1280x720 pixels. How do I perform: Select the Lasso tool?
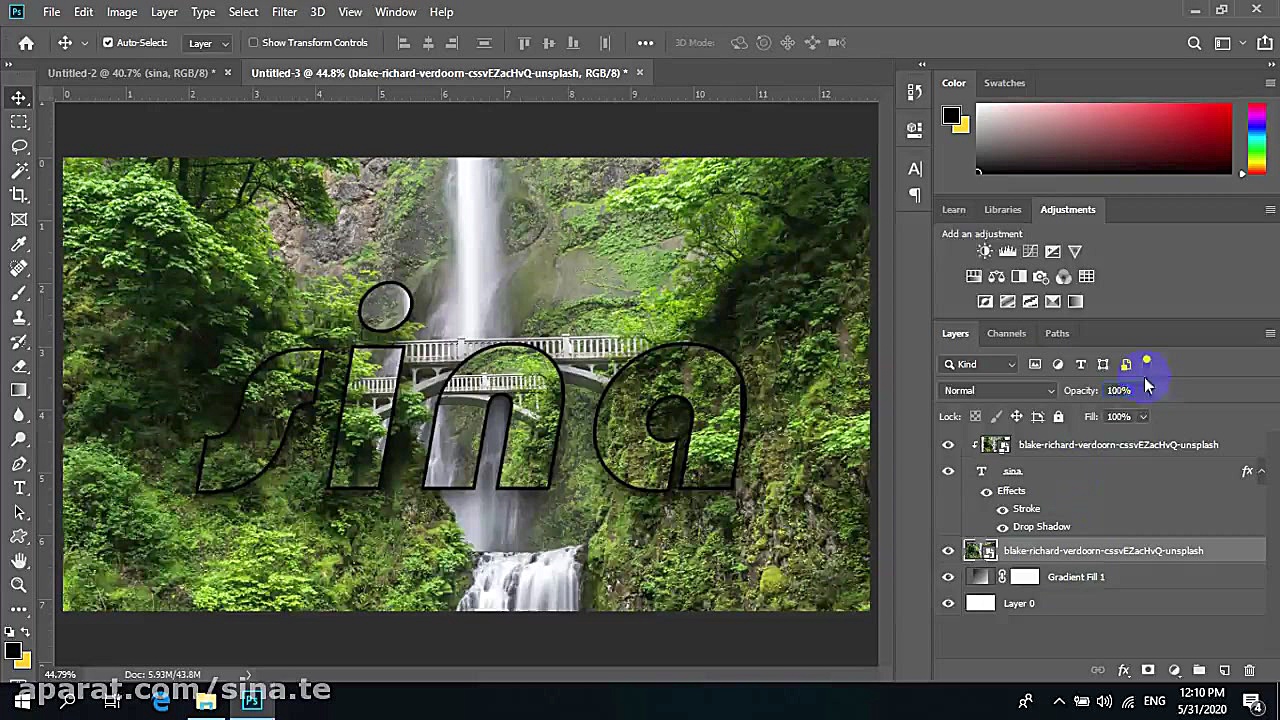[19, 146]
